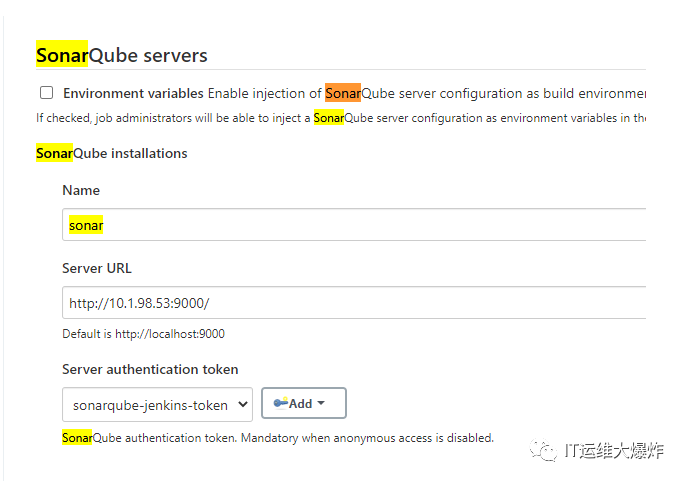Click the Server authentication token label
This screenshot has height=481, width=685.
tap(150, 369)
